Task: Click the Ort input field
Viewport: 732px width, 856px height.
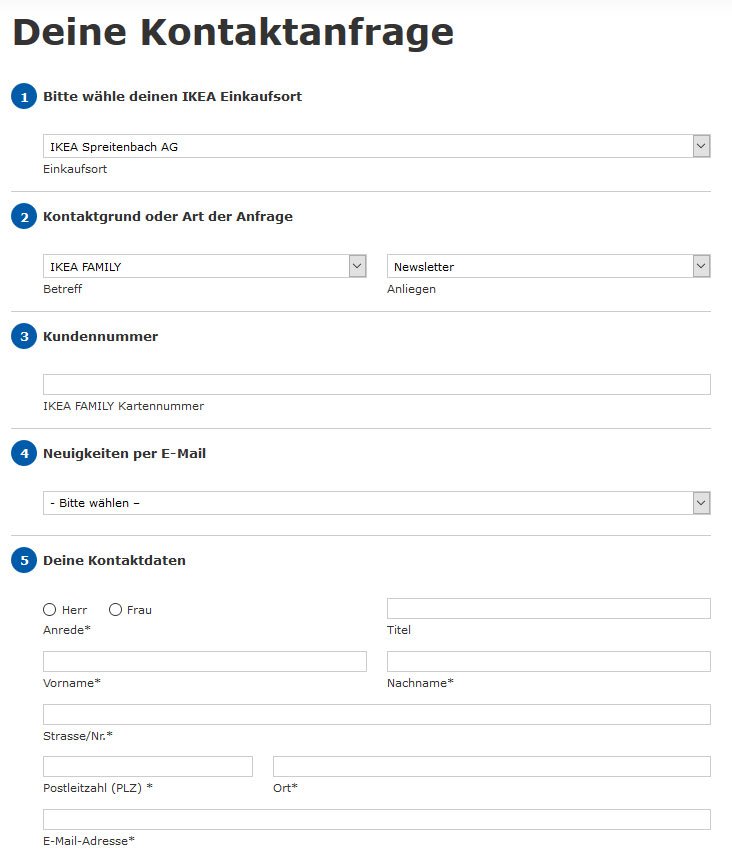Action: coord(492,766)
